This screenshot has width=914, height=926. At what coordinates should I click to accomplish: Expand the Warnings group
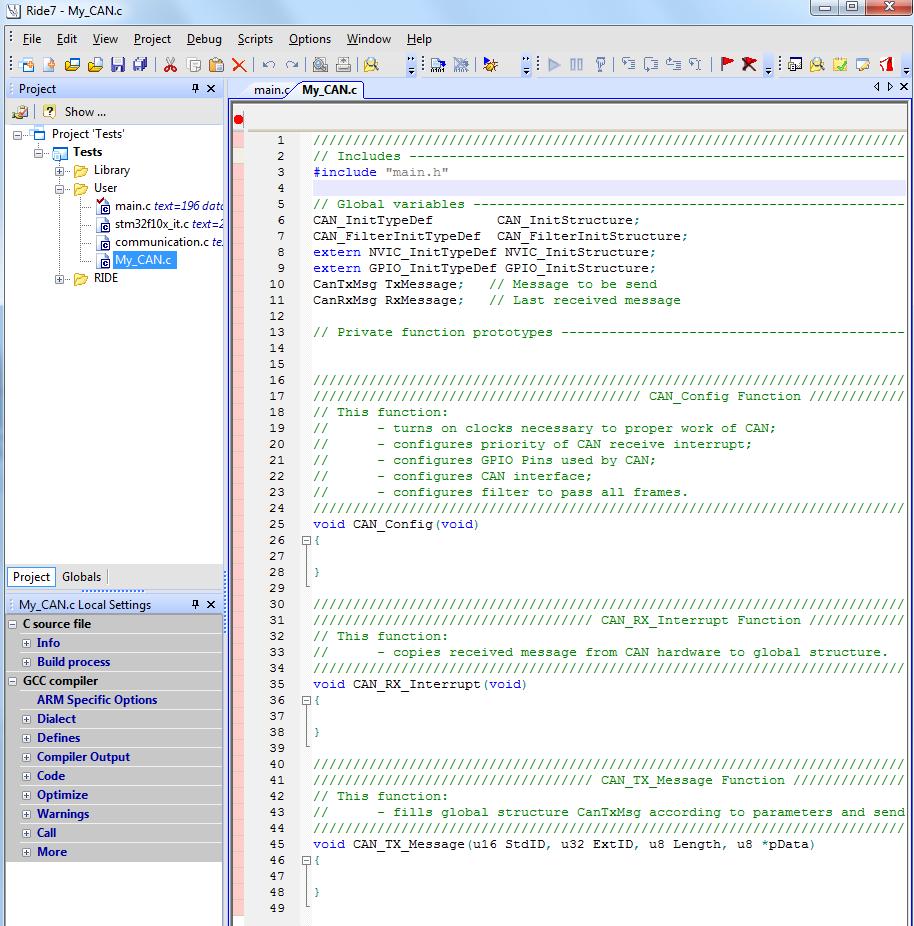coord(27,814)
